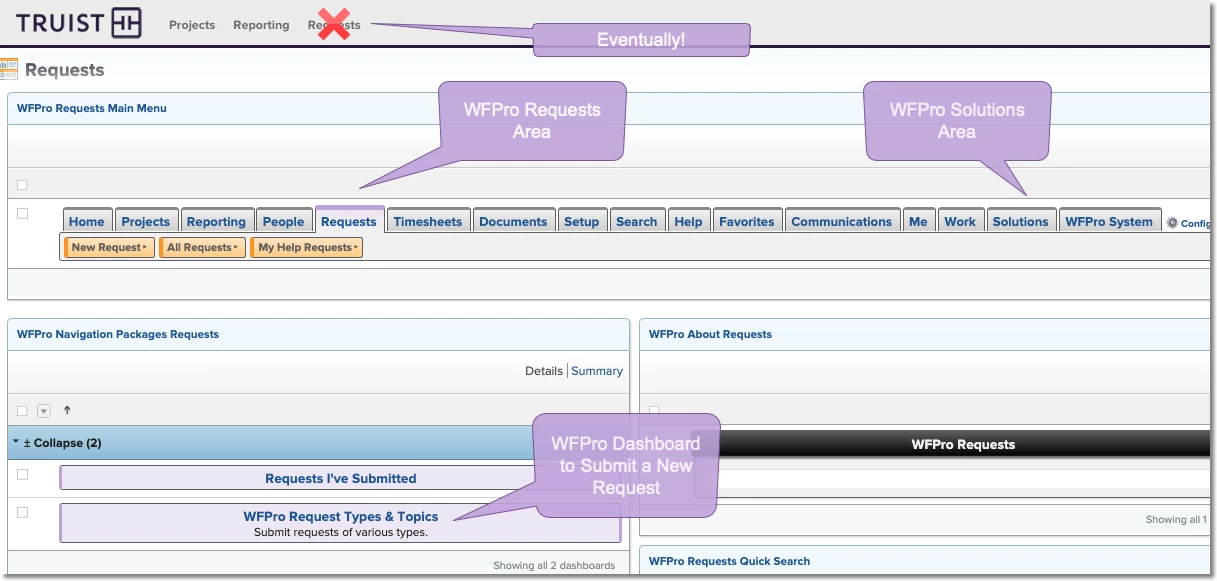Open the top navigation Reporting menu
1217x581 pixels.
click(x=261, y=25)
